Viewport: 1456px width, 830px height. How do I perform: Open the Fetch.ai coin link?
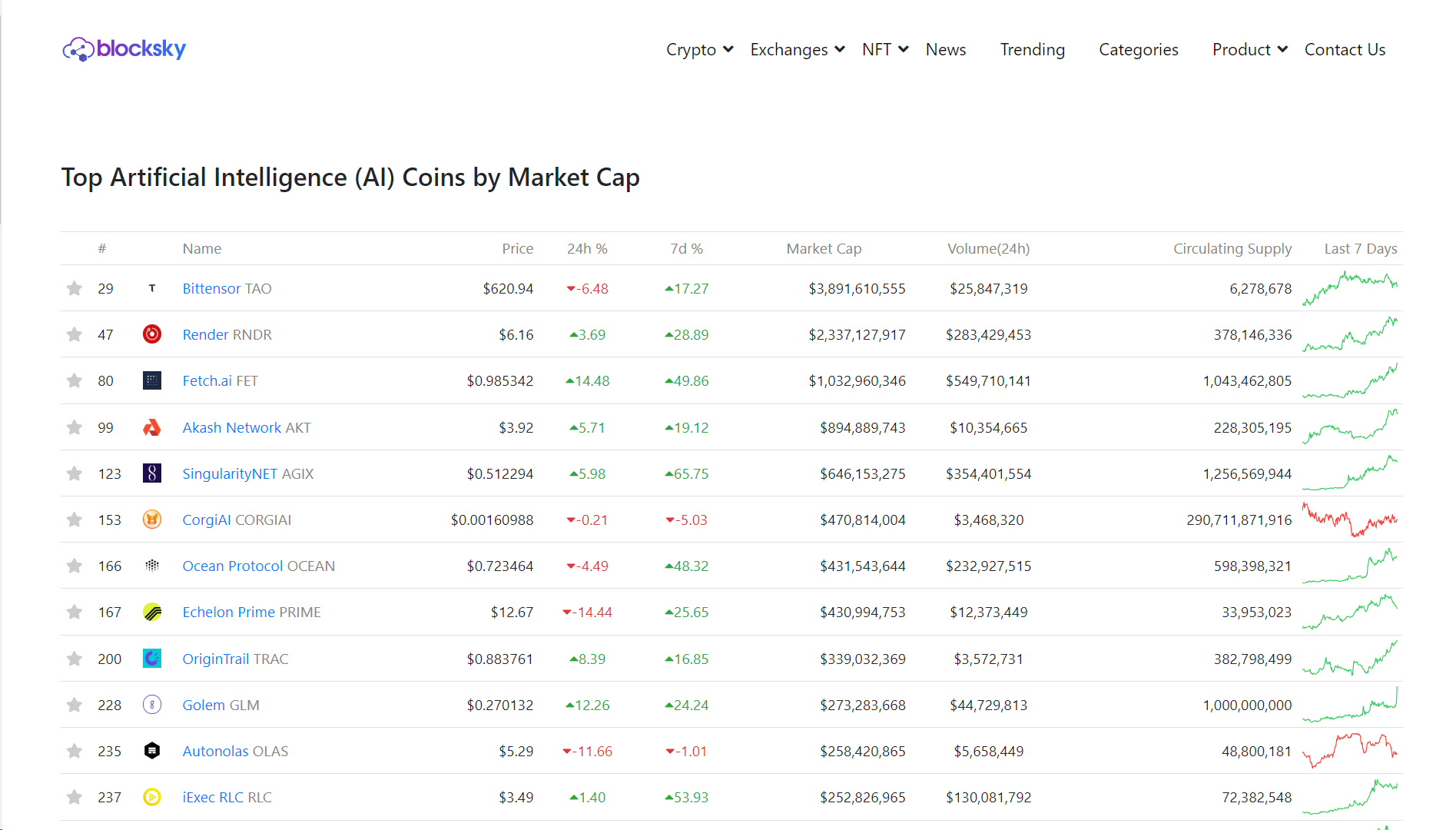207,380
